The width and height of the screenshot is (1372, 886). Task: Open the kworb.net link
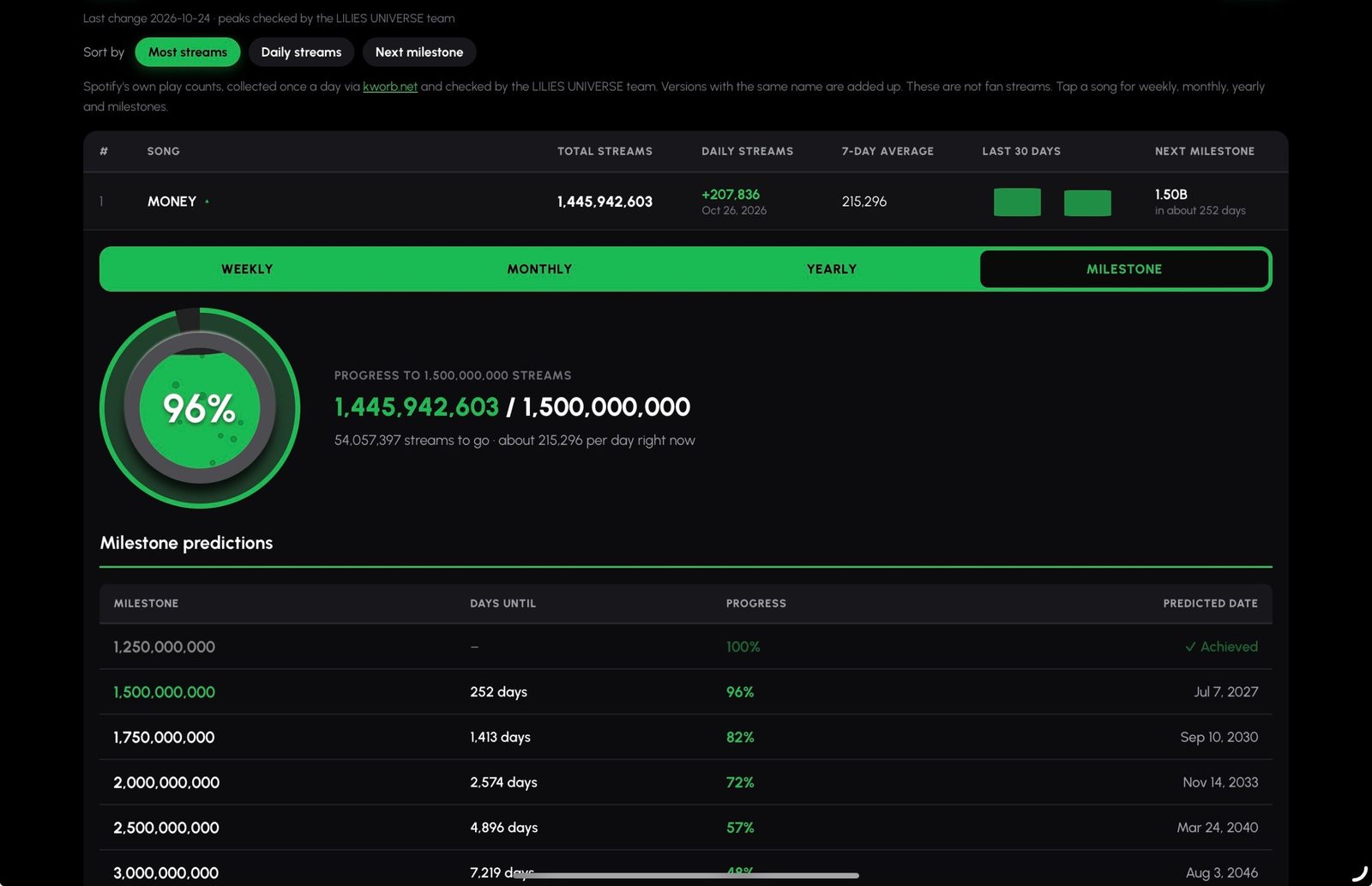[x=390, y=87]
